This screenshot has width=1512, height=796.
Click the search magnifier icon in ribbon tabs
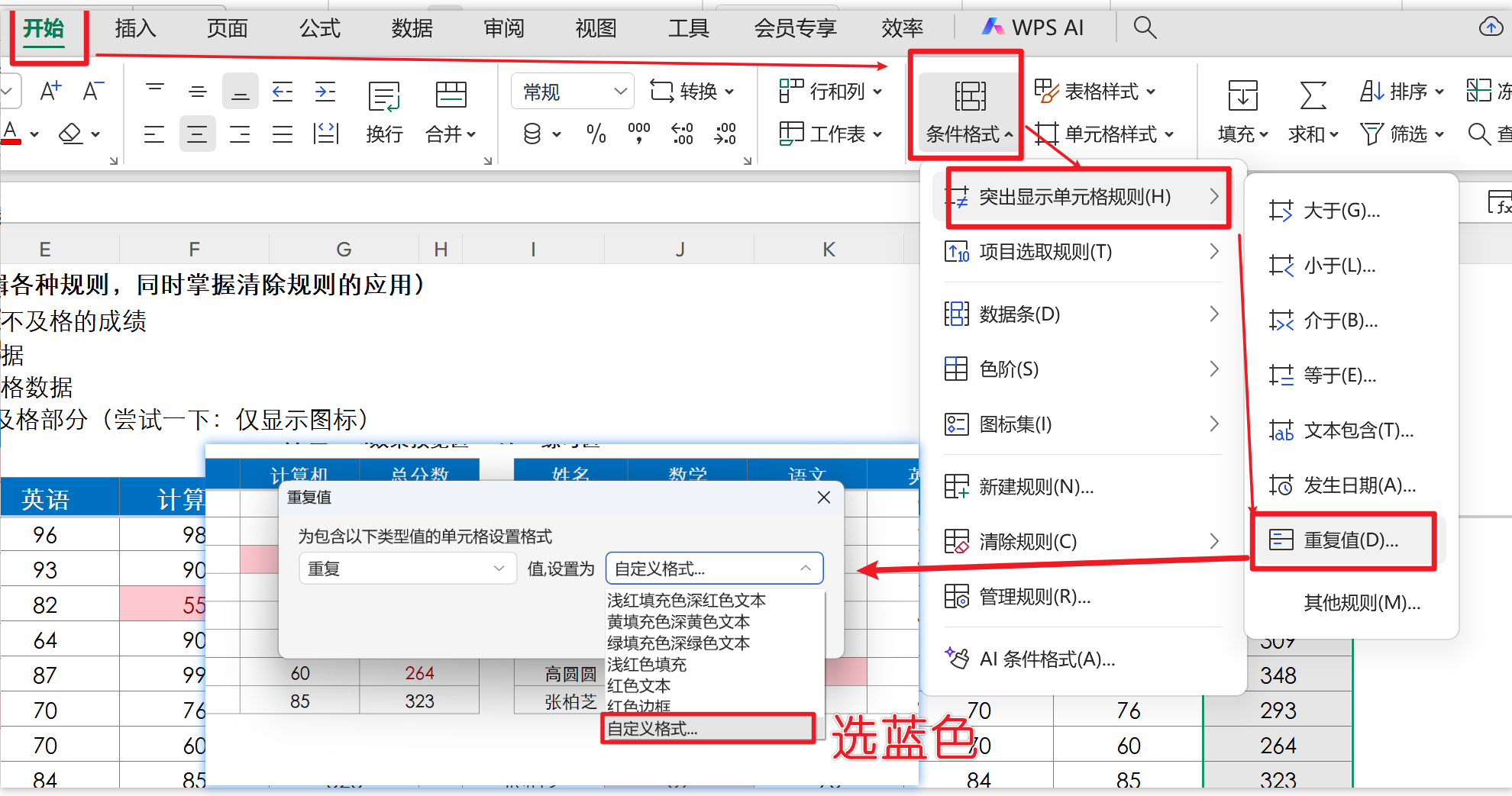pyautogui.click(x=1144, y=28)
